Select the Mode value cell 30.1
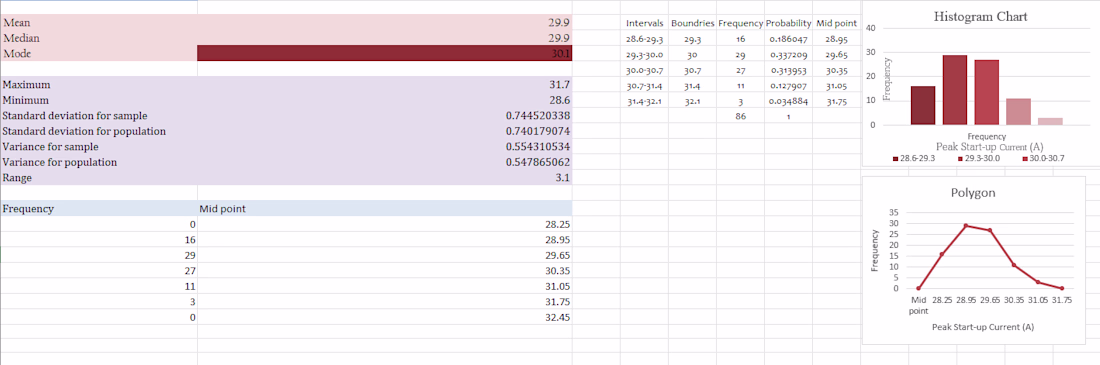 click(384, 53)
